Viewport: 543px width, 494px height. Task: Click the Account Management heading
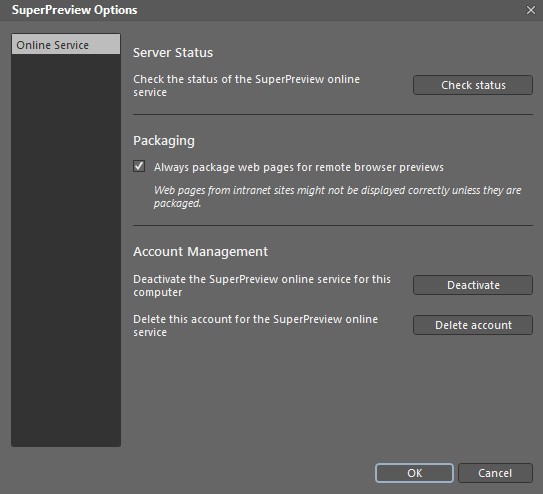201,252
